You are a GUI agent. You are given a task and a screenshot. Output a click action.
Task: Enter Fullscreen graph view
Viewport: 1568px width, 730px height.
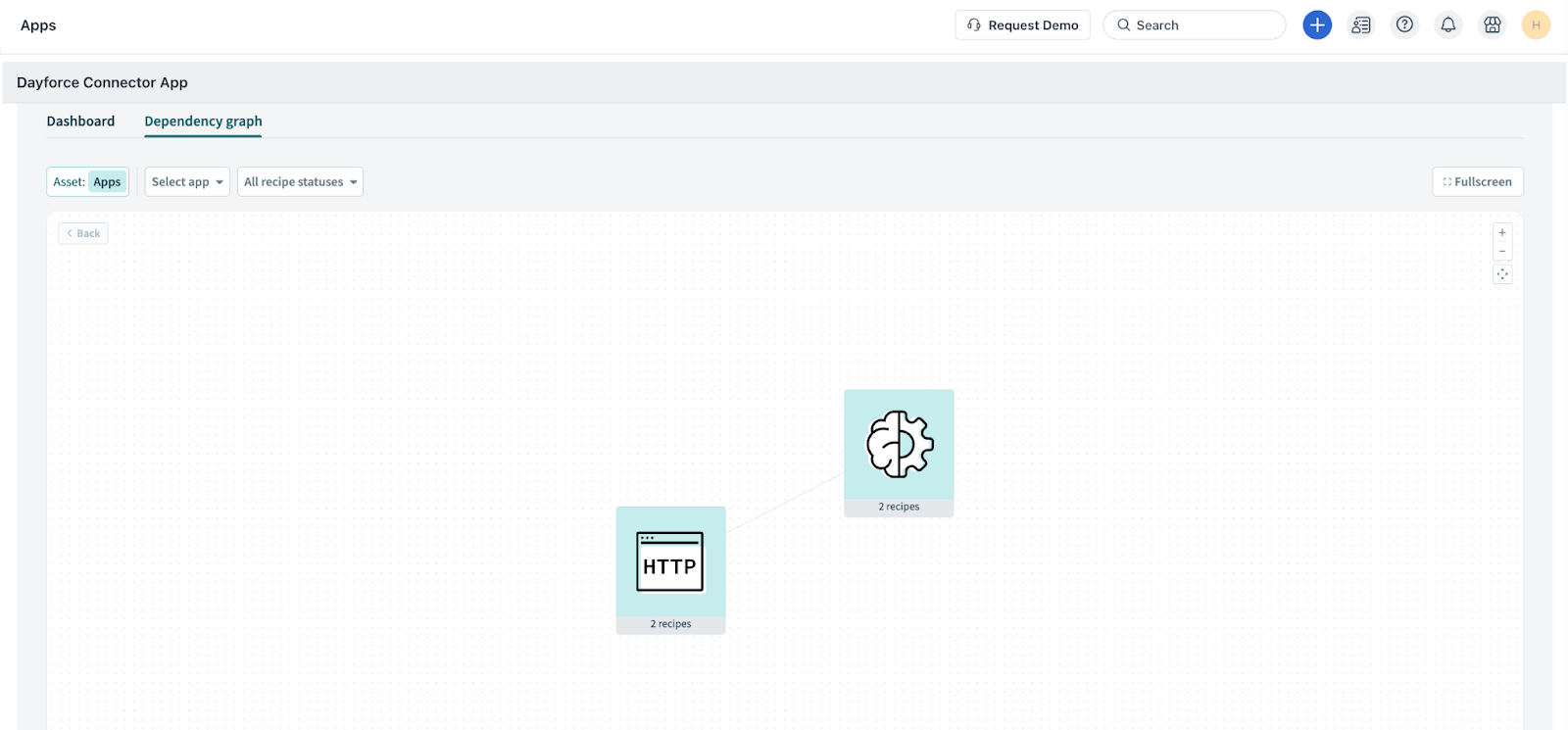point(1477,182)
